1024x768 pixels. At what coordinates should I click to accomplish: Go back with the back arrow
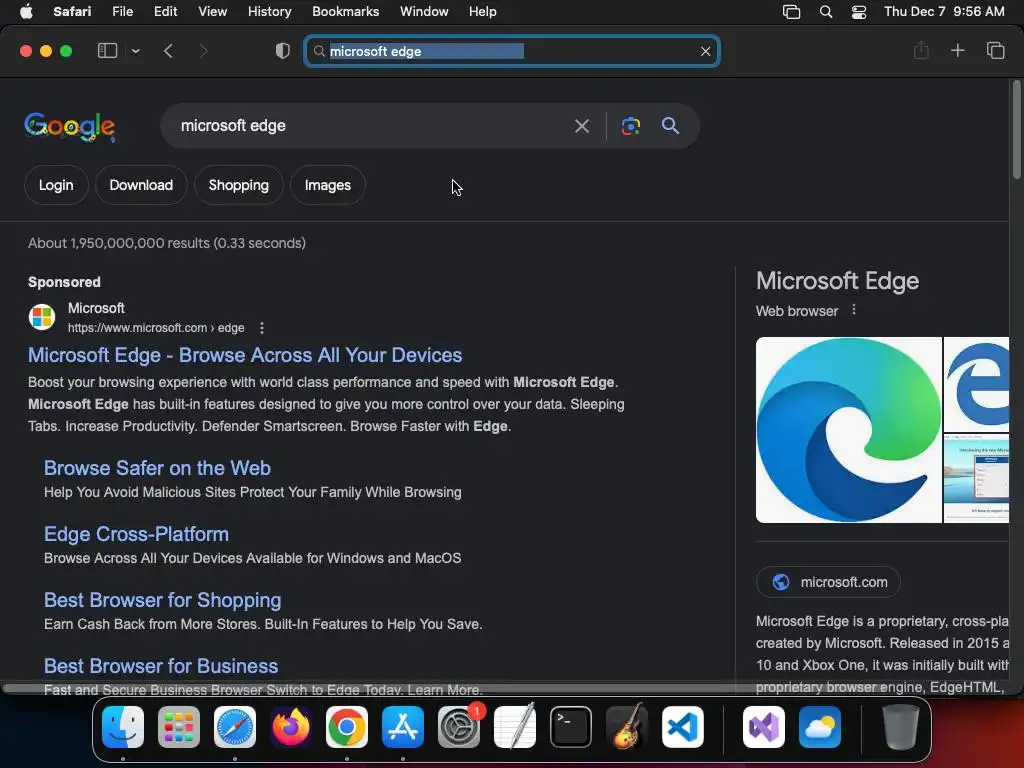coord(168,51)
